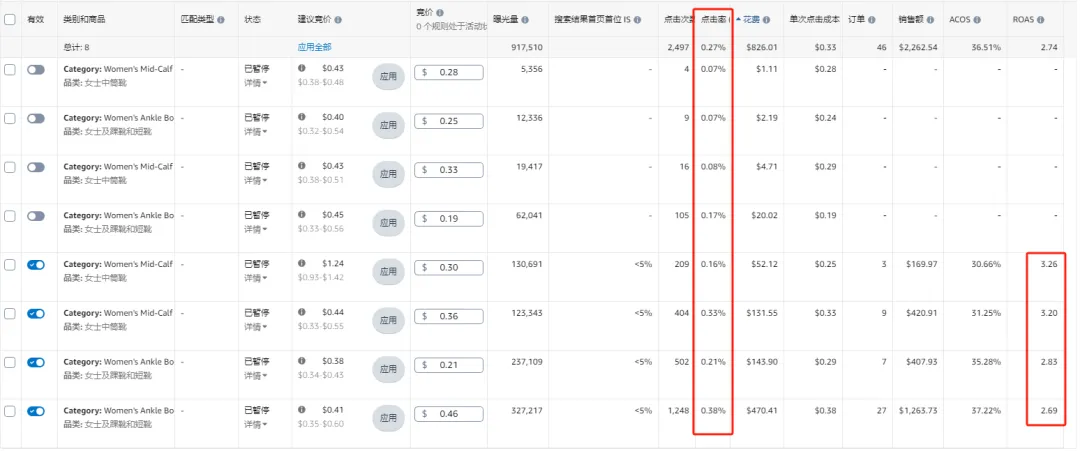Sort table by 类别和商品 column header
1080x451 pixels.
[84, 20]
